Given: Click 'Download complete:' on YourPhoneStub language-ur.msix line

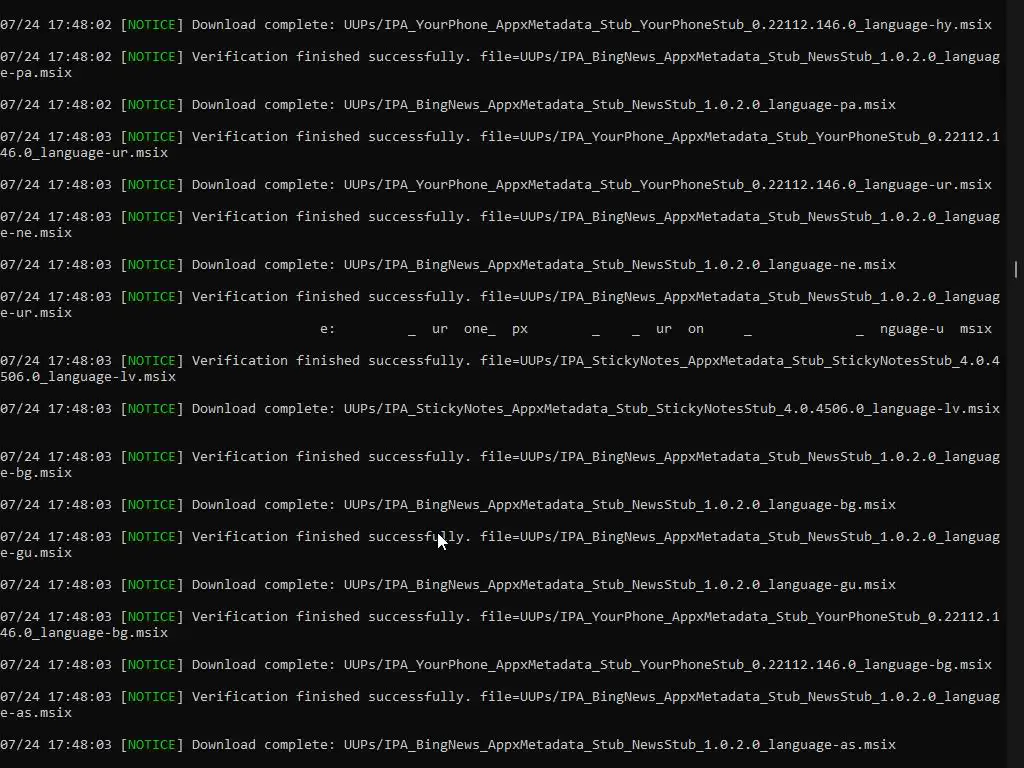Looking at the screenshot, I should tap(263, 185).
